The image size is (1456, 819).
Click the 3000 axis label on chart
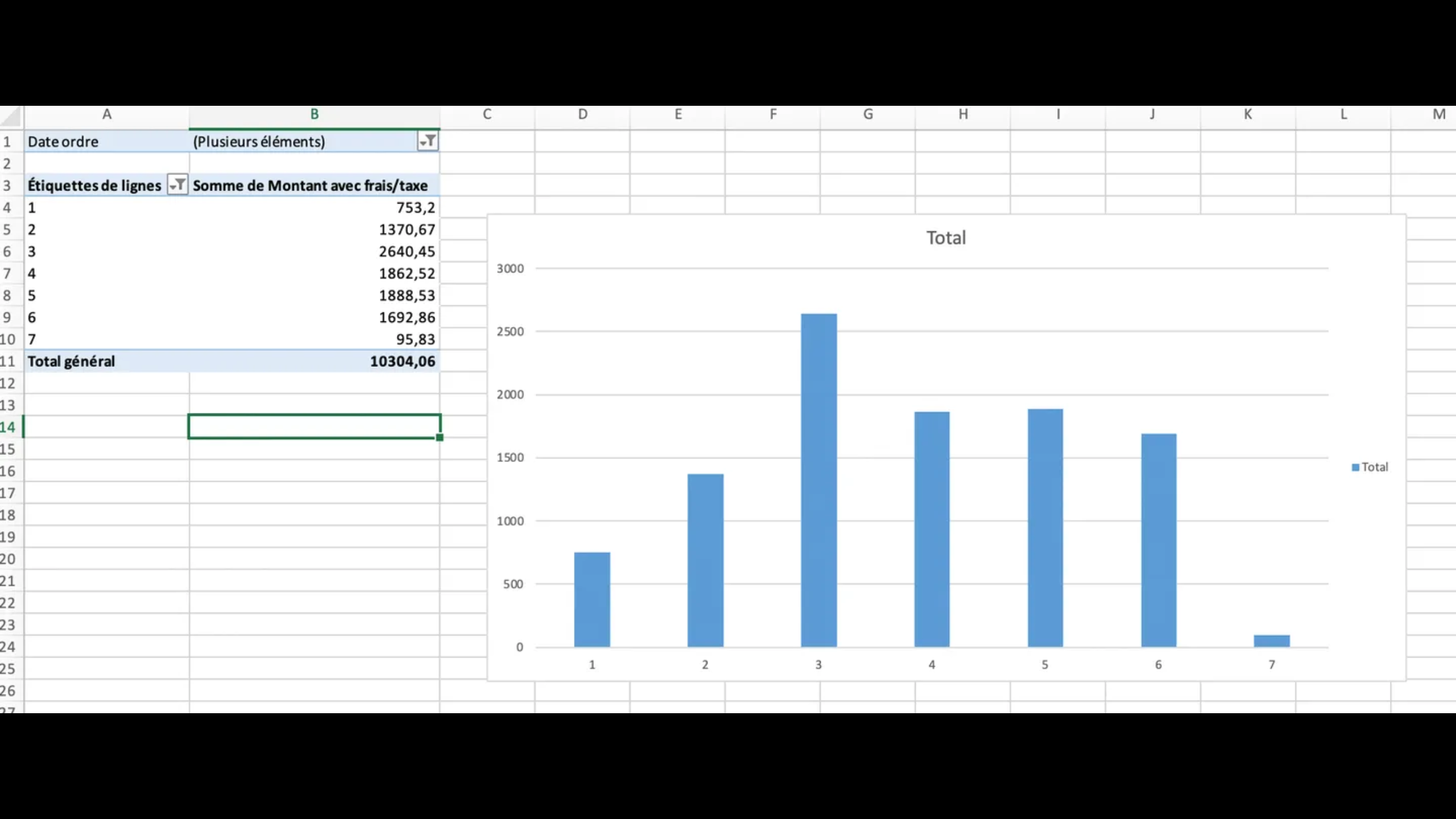click(510, 268)
